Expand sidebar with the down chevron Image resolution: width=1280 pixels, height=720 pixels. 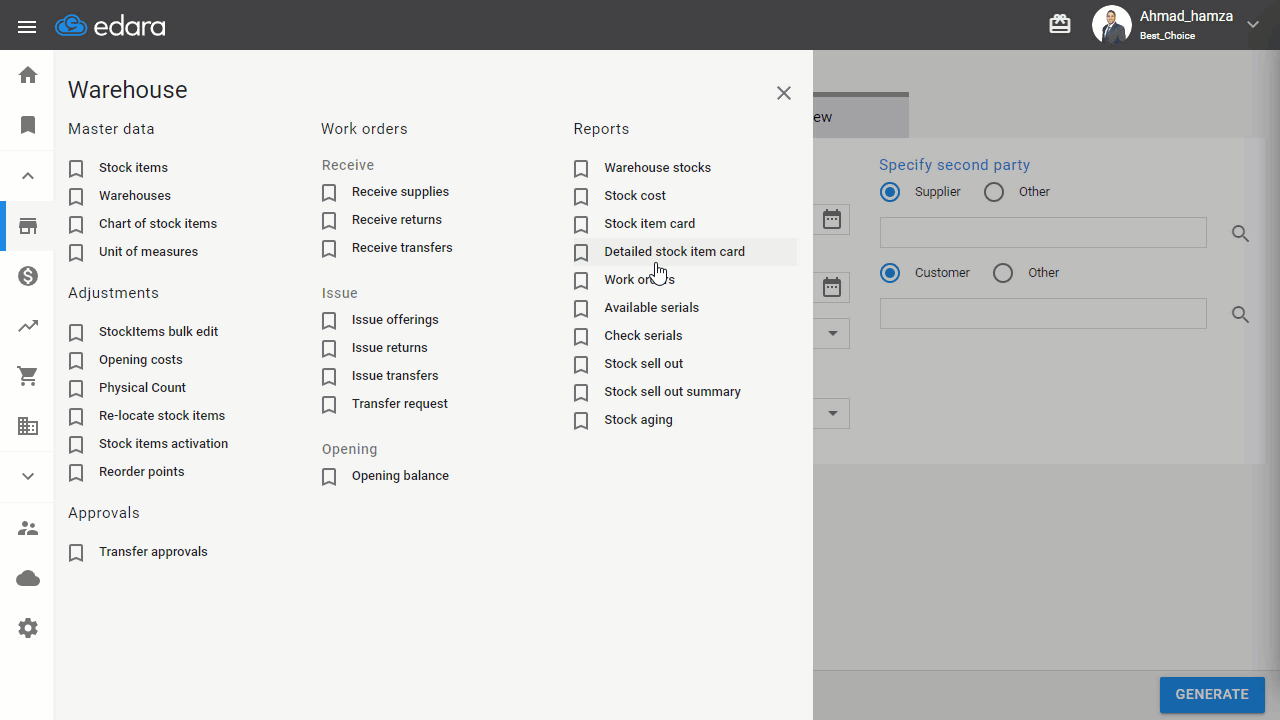[x=28, y=477]
